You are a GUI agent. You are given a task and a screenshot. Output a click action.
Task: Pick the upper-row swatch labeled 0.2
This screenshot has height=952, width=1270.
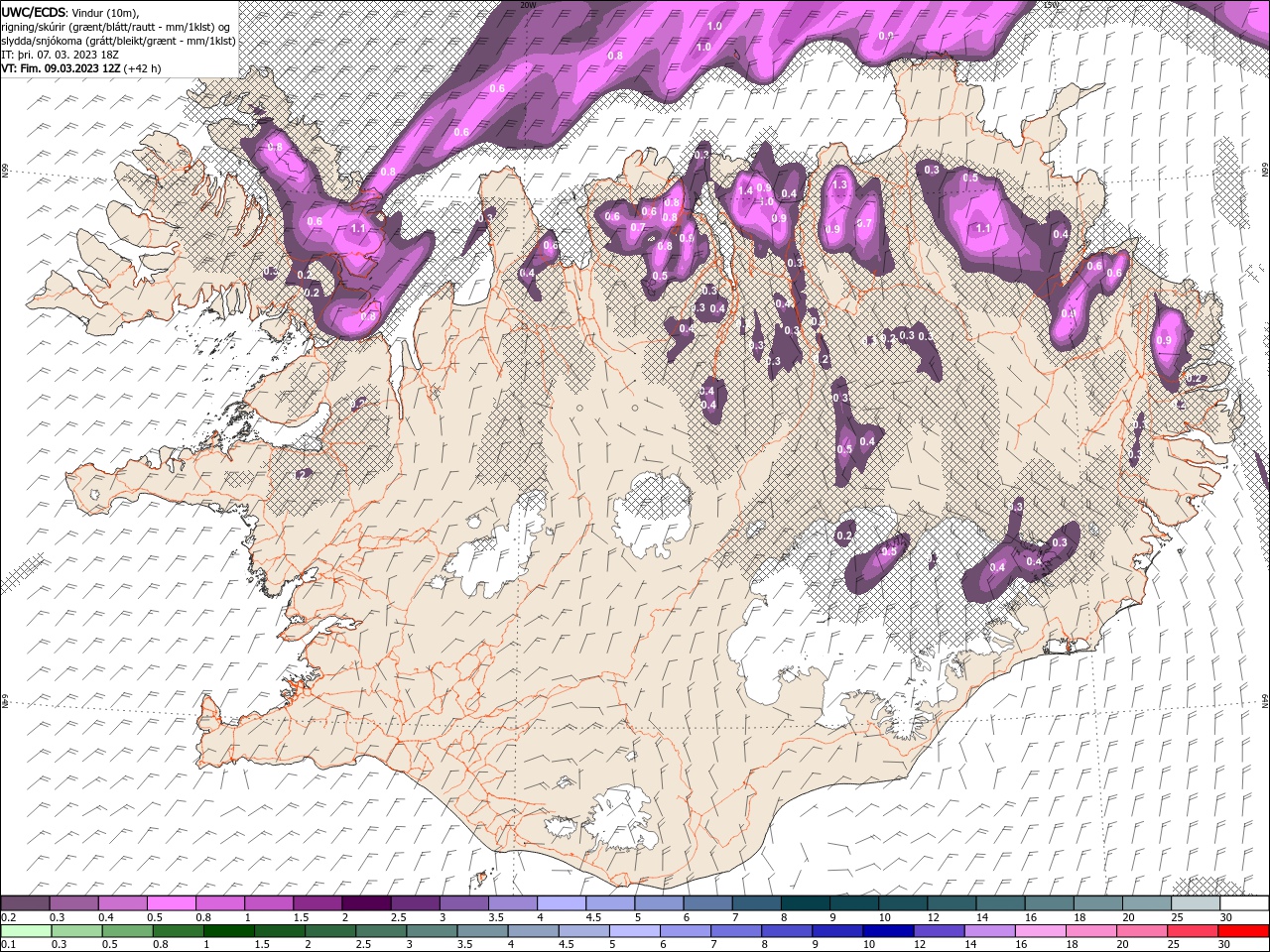pyautogui.click(x=26, y=902)
